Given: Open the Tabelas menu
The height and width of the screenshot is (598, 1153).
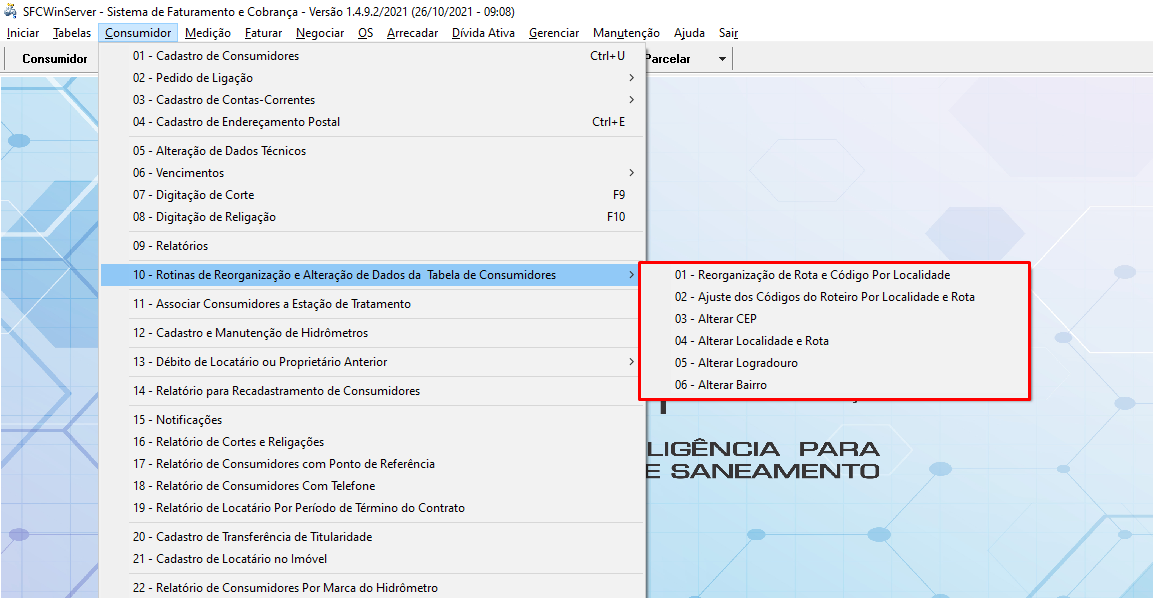Looking at the screenshot, I should (x=72, y=32).
